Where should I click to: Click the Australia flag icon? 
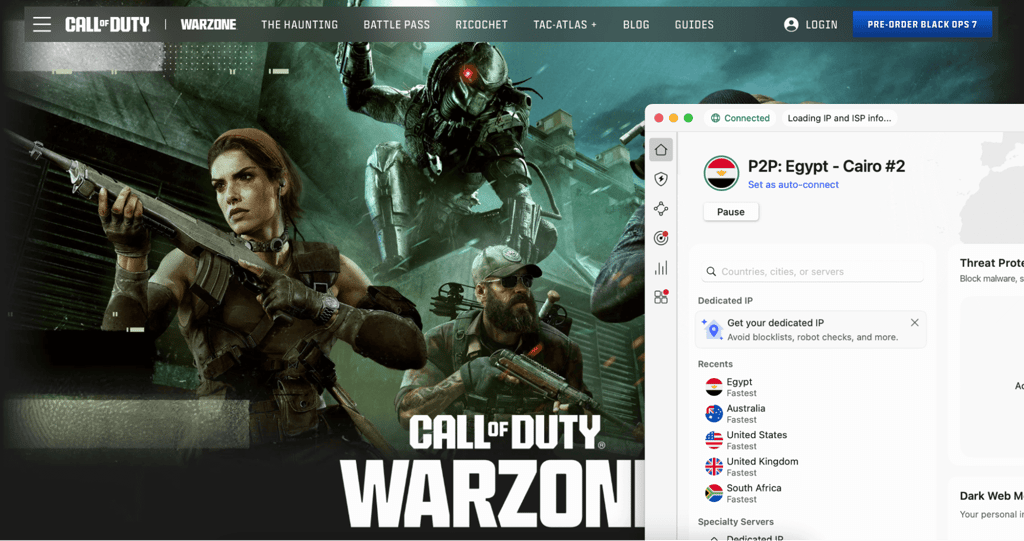[x=714, y=414]
